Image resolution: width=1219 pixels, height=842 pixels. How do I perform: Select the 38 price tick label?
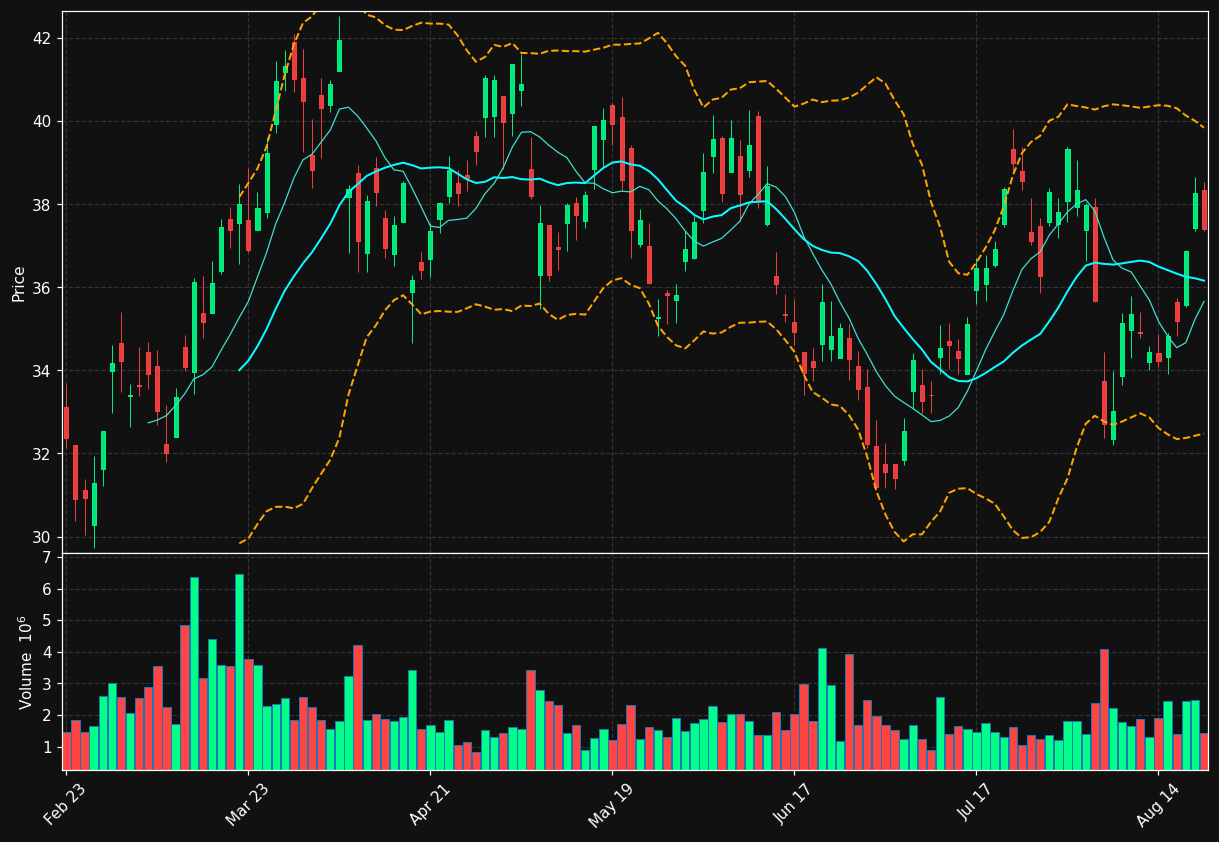click(41, 205)
